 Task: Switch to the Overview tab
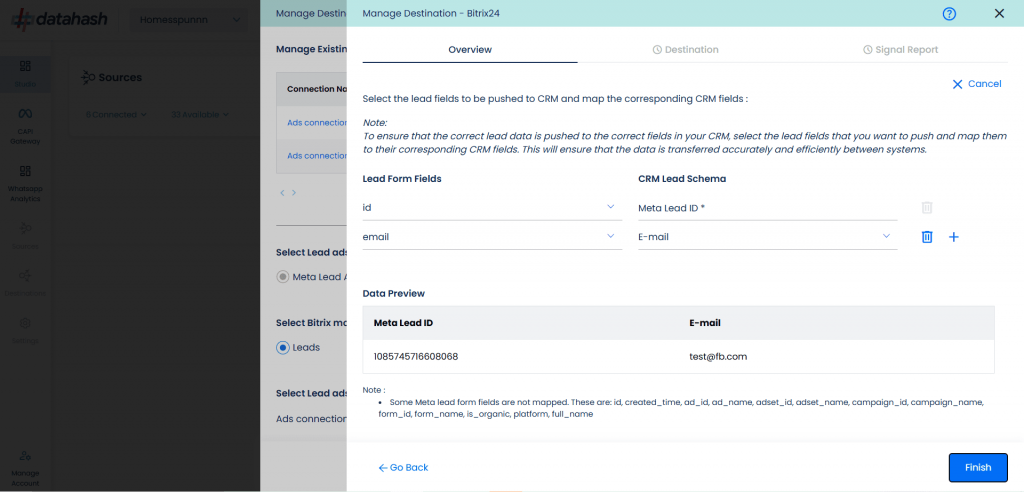tap(470, 50)
